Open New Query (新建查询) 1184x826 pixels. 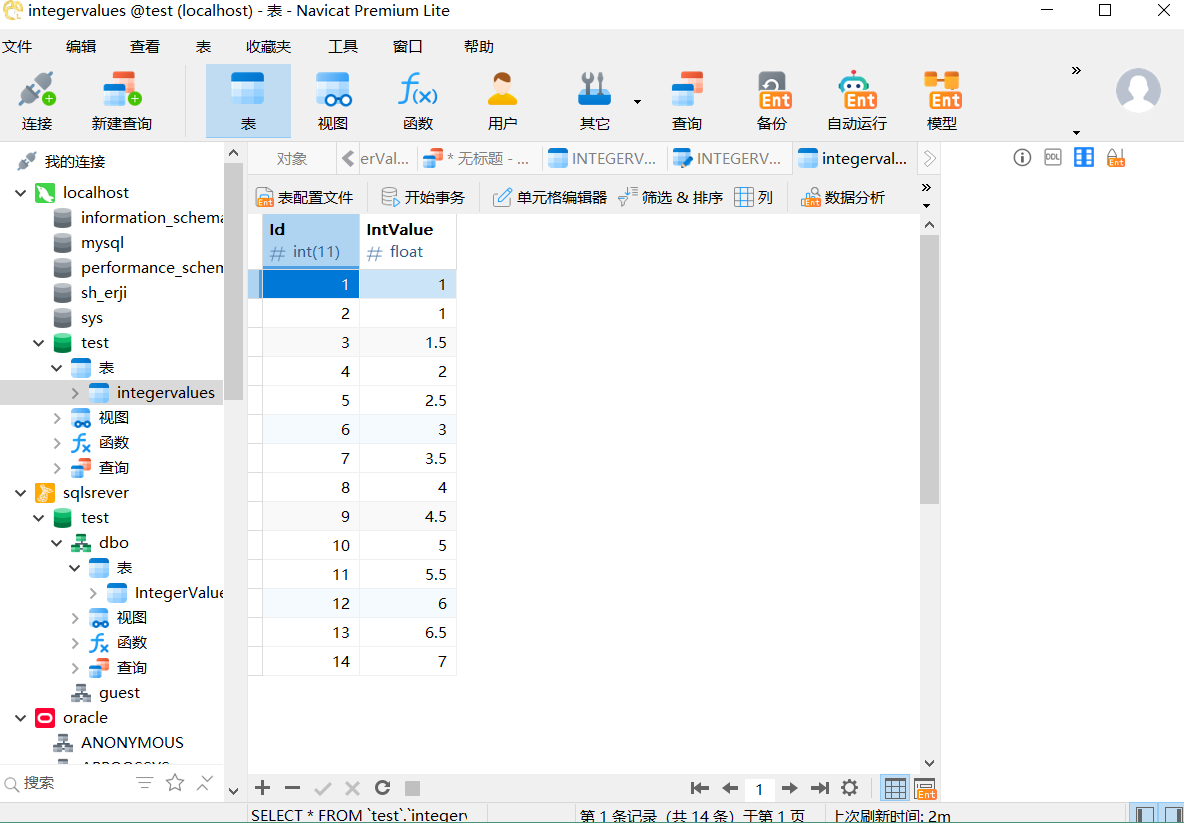(x=122, y=101)
